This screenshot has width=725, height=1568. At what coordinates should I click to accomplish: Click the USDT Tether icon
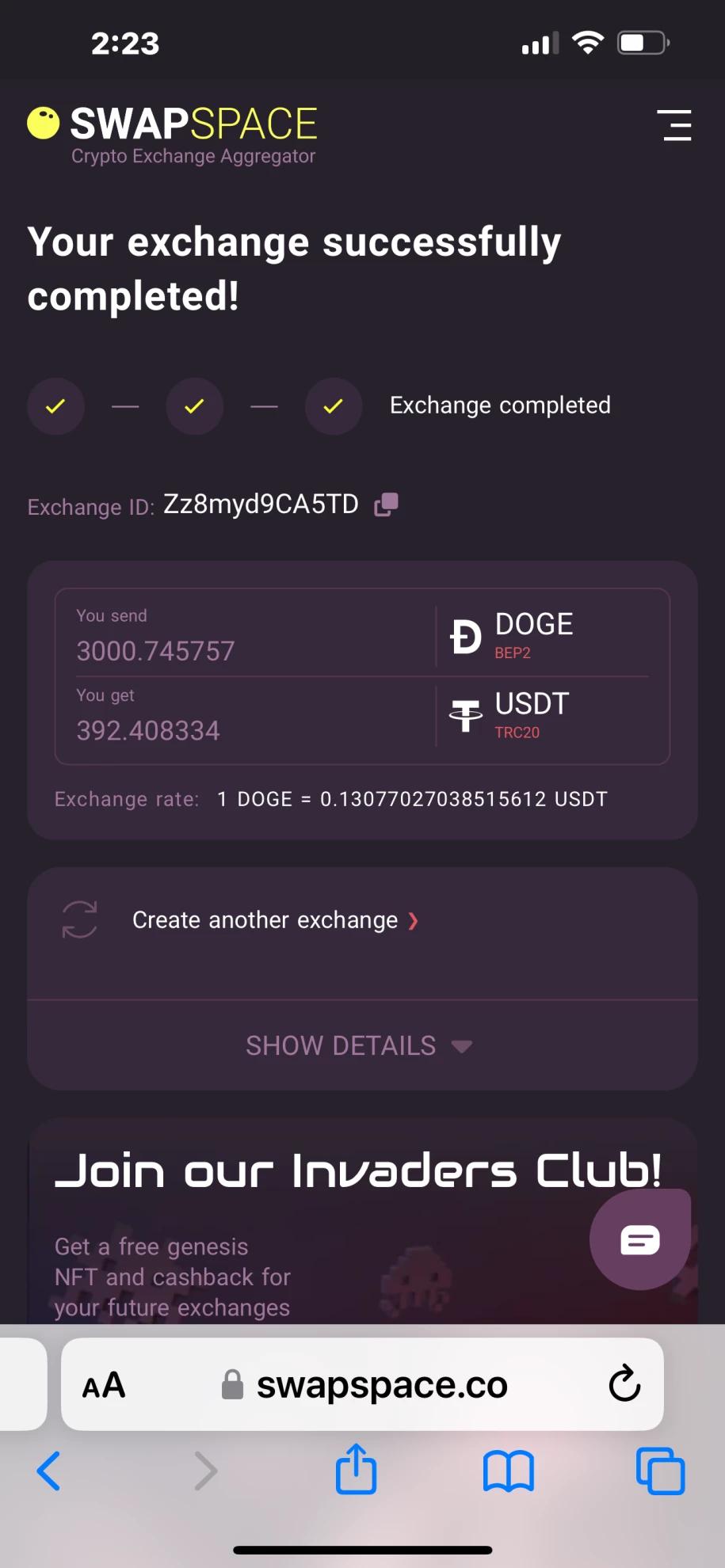(465, 716)
